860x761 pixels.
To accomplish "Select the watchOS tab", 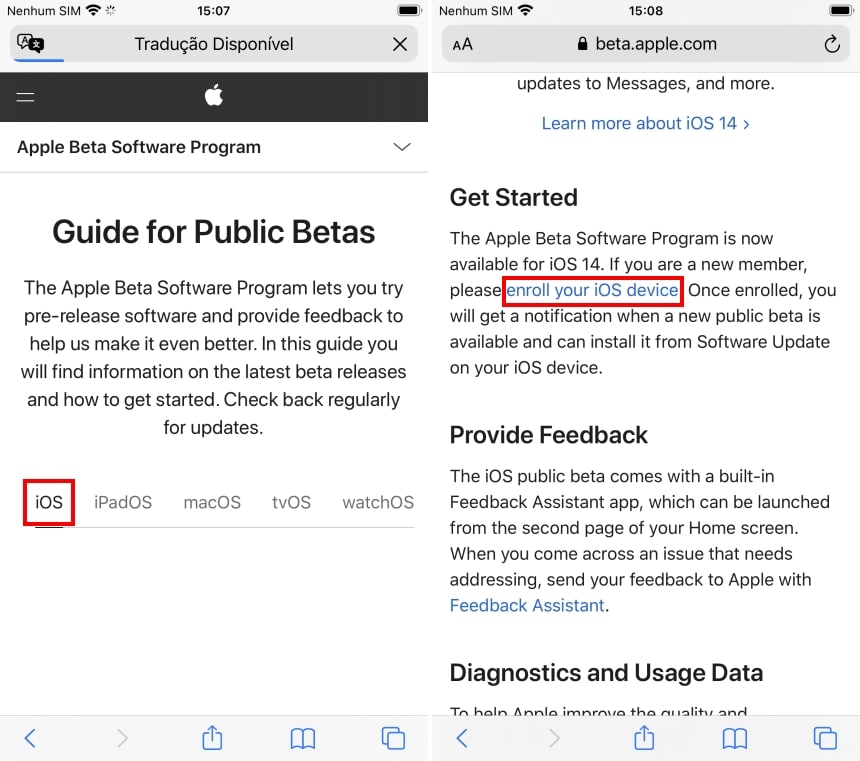I will pos(378,502).
